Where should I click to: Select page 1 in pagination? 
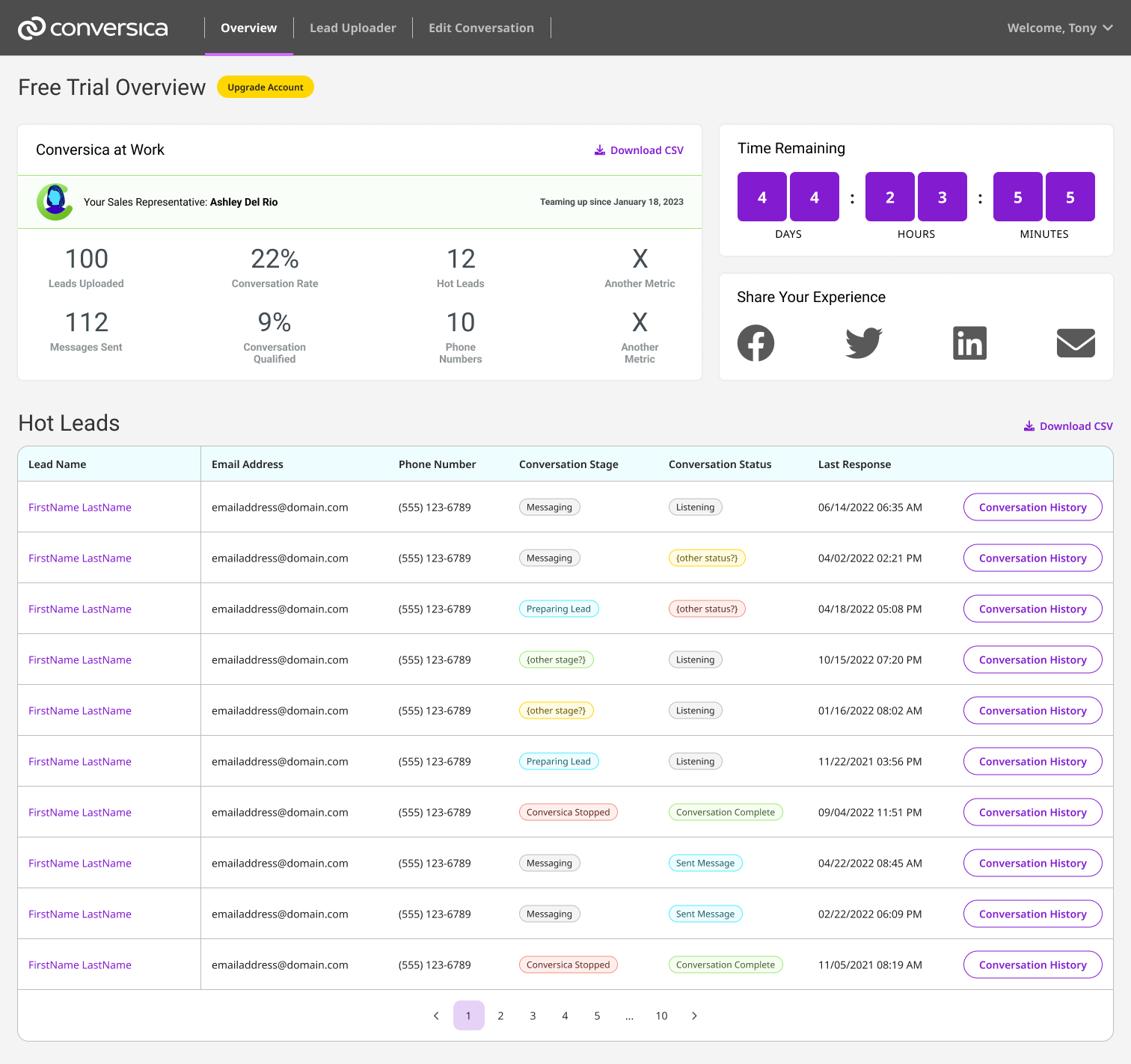click(x=469, y=1015)
